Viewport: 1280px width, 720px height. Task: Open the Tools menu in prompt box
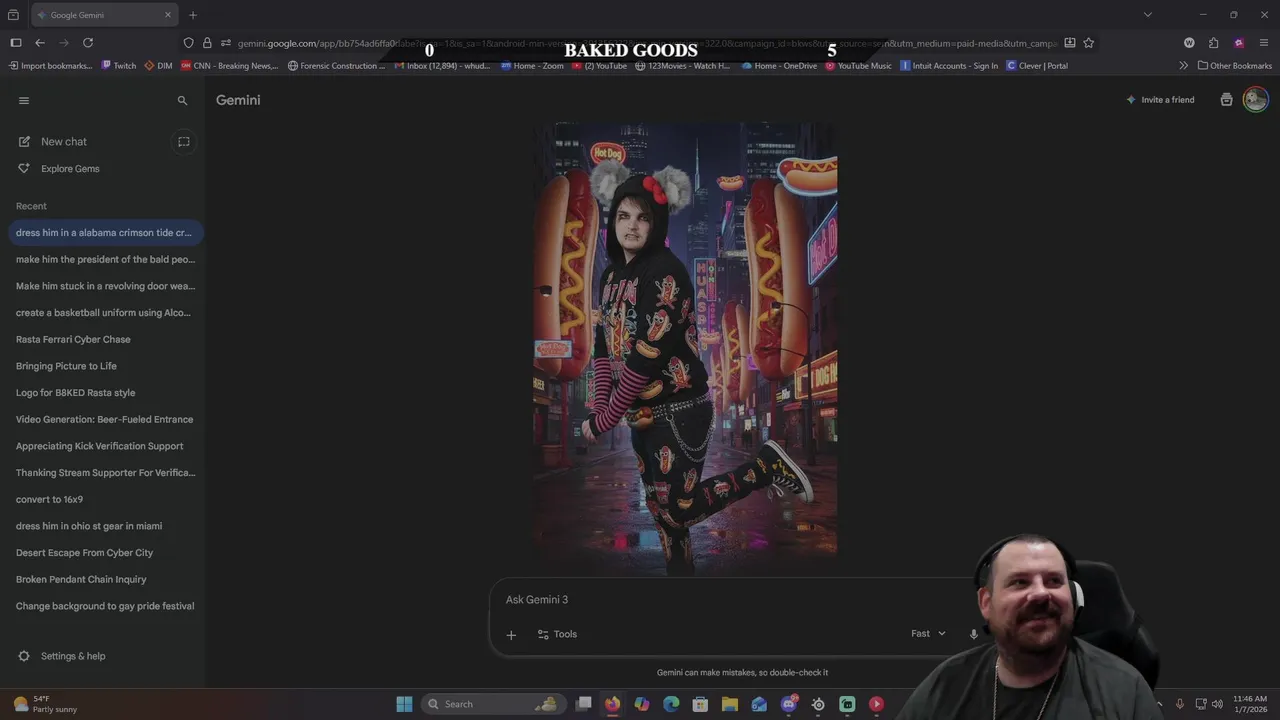pyautogui.click(x=557, y=634)
